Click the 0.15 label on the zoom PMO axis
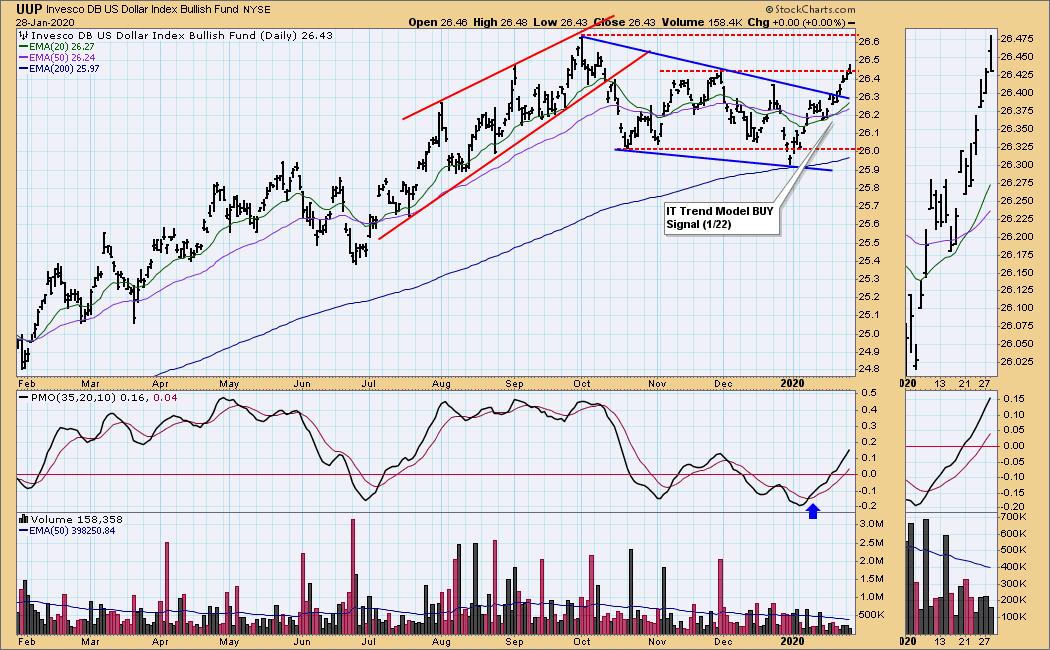Viewport: 1050px width, 650px height. [x=1015, y=399]
